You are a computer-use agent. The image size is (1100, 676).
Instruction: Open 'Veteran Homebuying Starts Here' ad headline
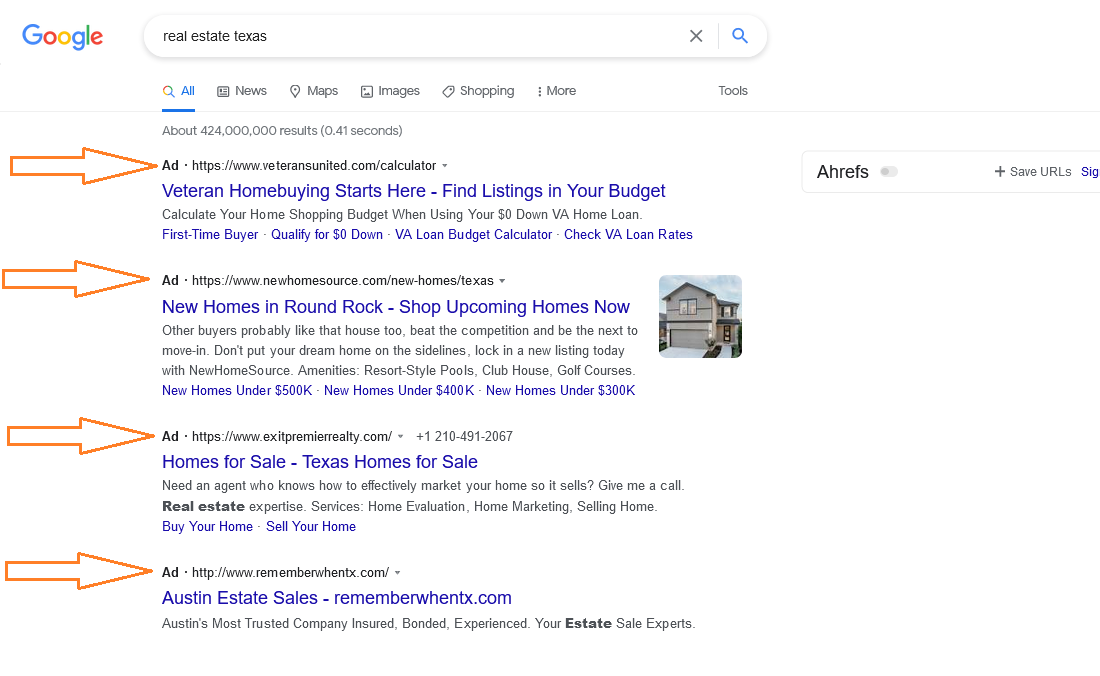pos(413,191)
